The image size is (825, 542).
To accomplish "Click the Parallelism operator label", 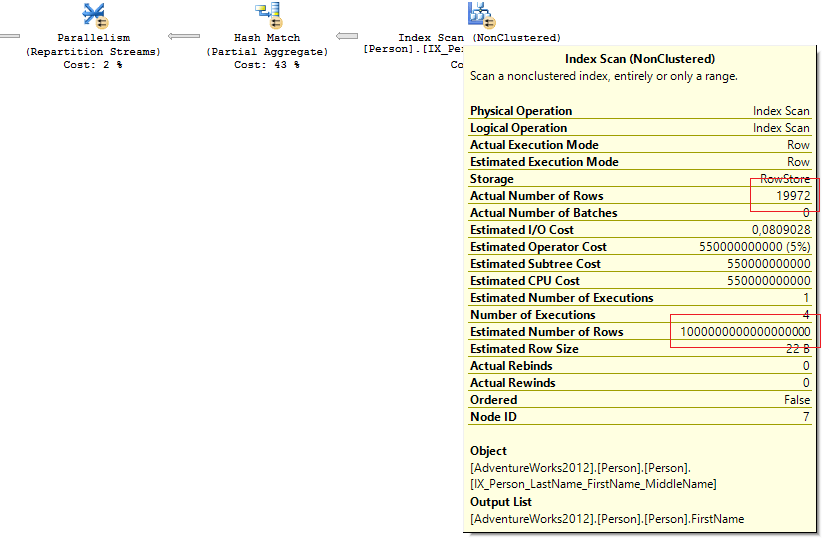I will point(94,38).
